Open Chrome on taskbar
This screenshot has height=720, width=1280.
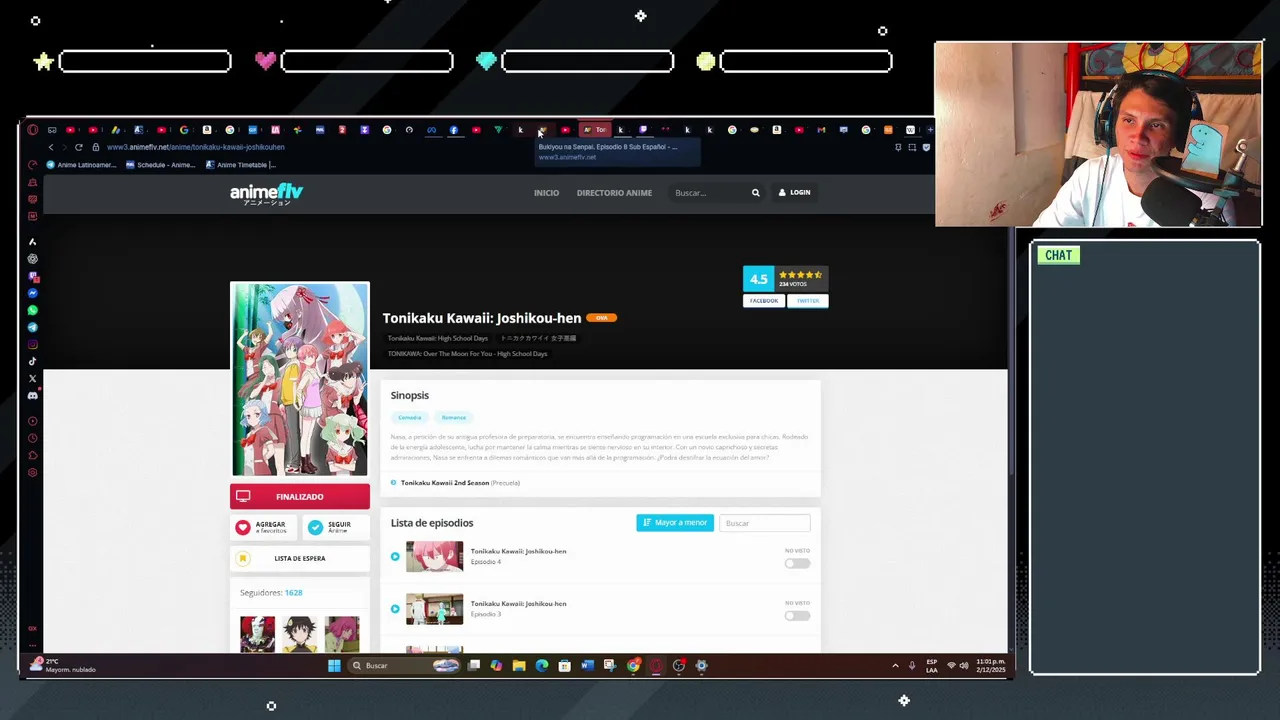click(x=633, y=665)
